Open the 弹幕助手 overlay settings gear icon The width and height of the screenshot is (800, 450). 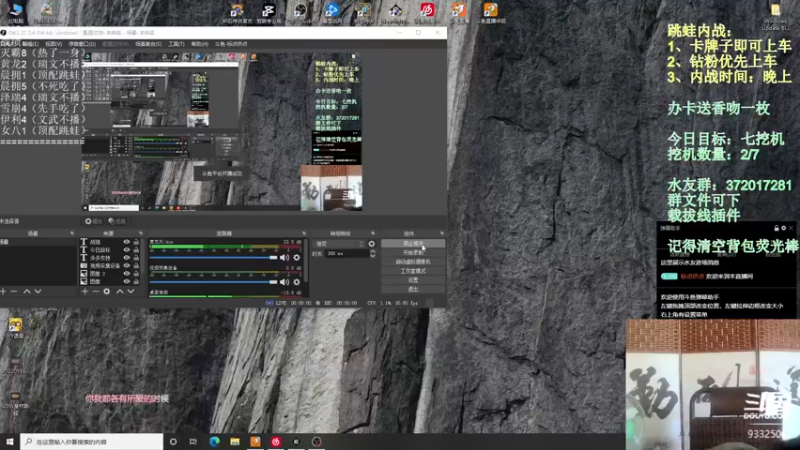point(784,228)
